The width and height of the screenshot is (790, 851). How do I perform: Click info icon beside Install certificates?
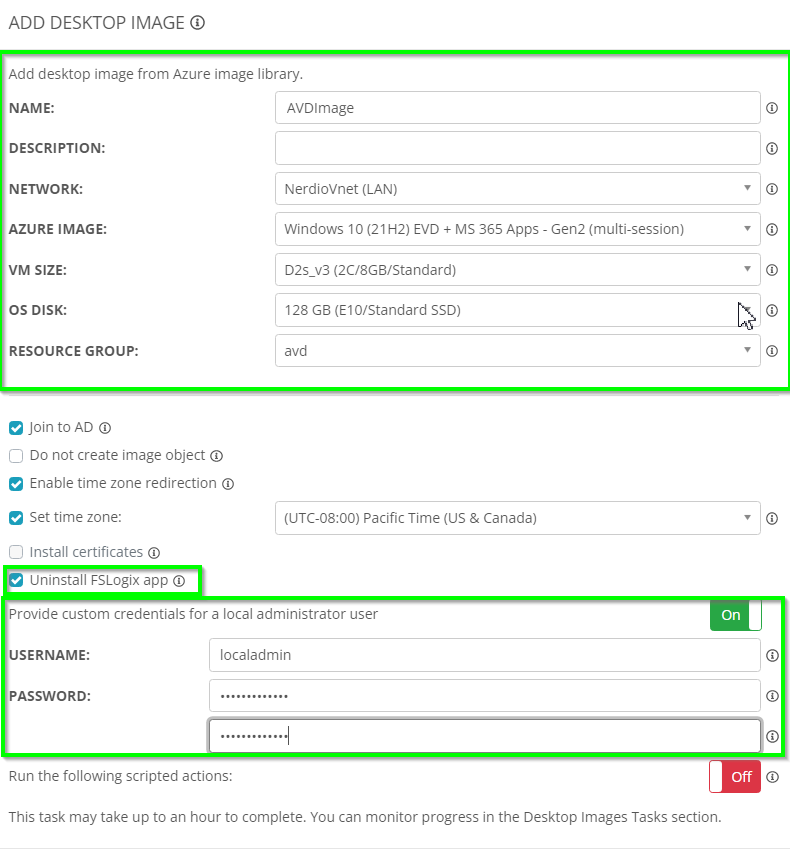154,552
